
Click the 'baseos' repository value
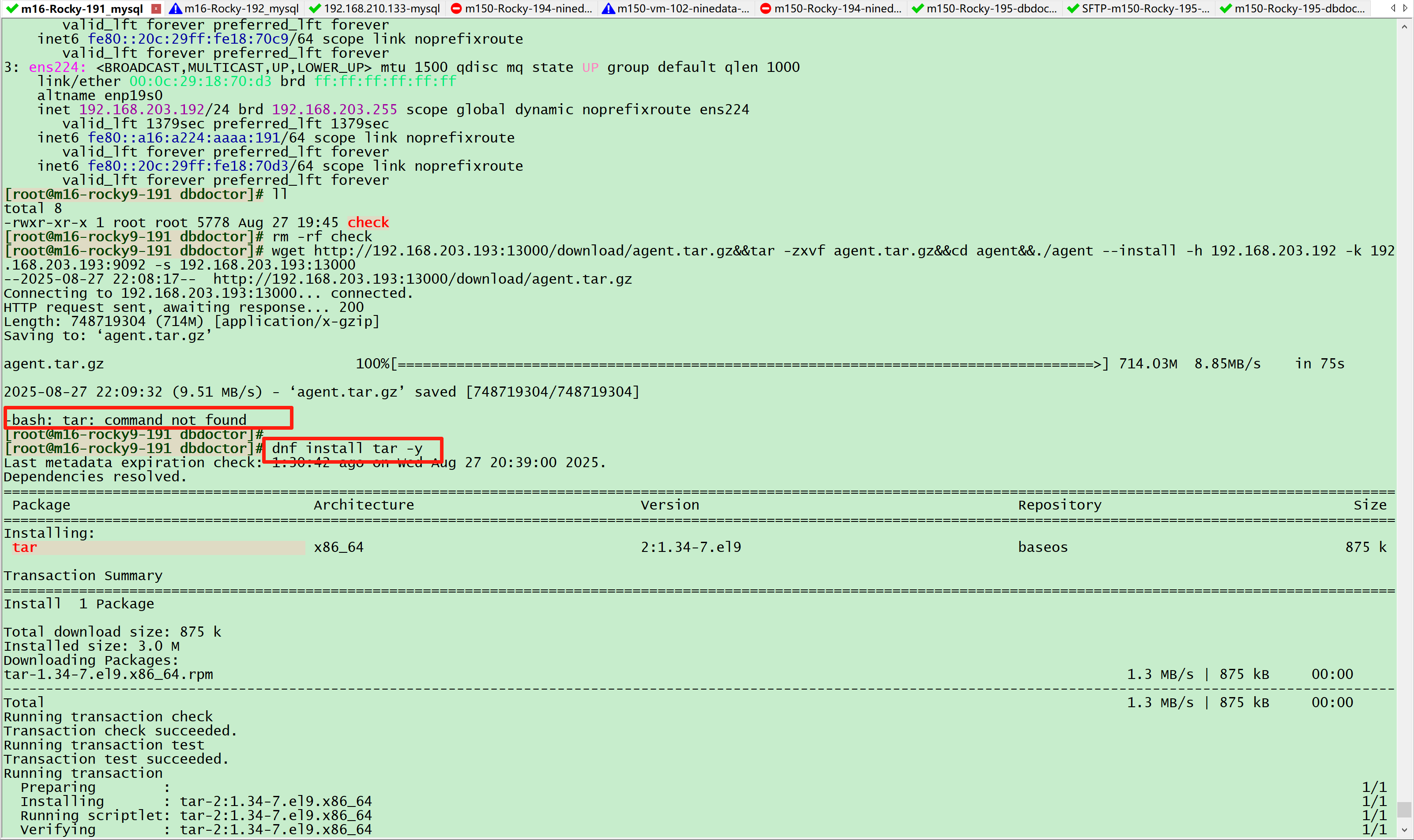coord(1043,547)
